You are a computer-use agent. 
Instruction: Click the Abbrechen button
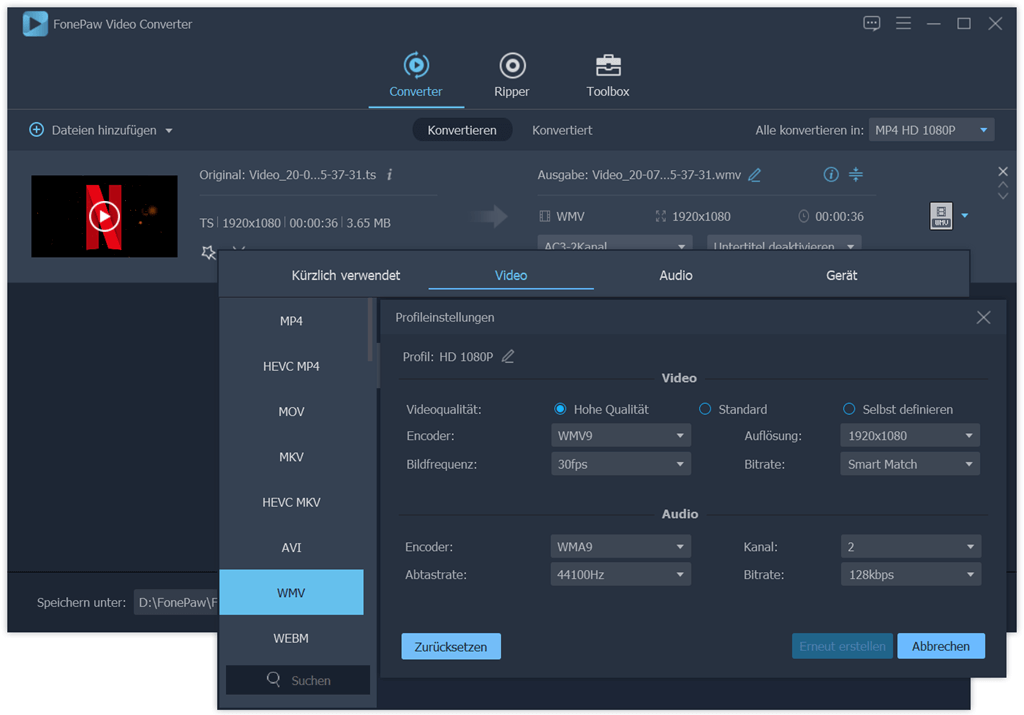940,646
